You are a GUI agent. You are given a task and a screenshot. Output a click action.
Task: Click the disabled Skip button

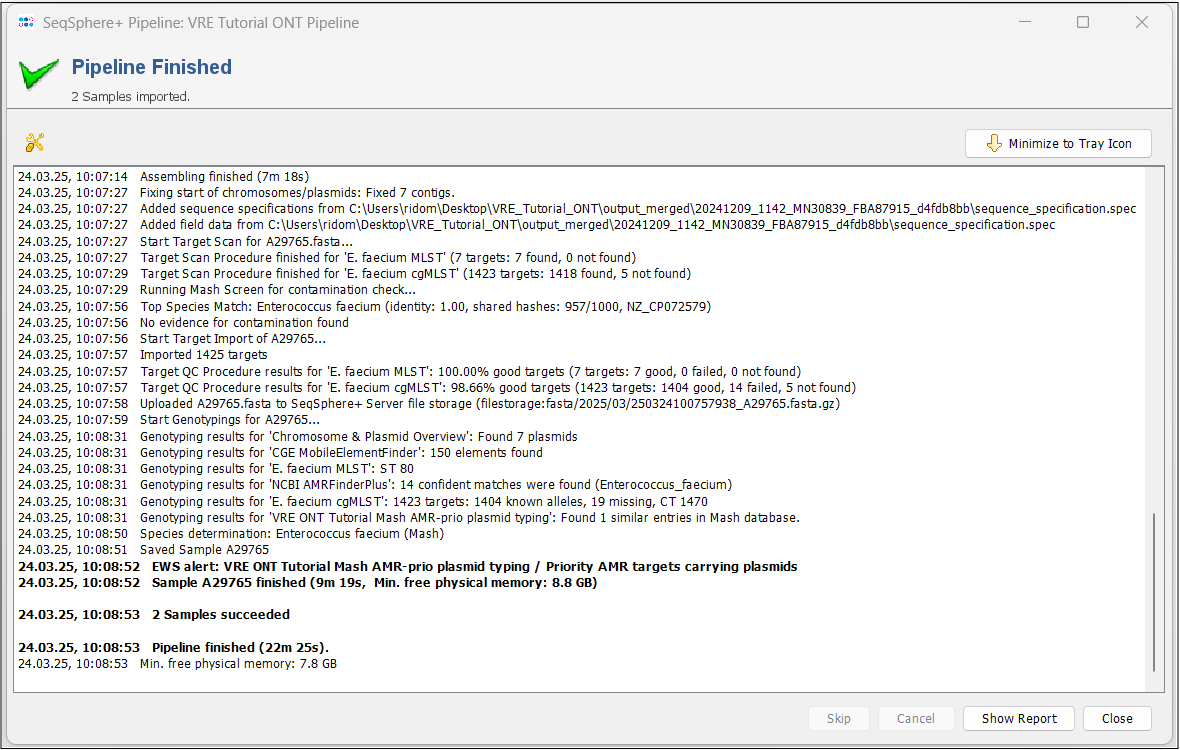(839, 718)
